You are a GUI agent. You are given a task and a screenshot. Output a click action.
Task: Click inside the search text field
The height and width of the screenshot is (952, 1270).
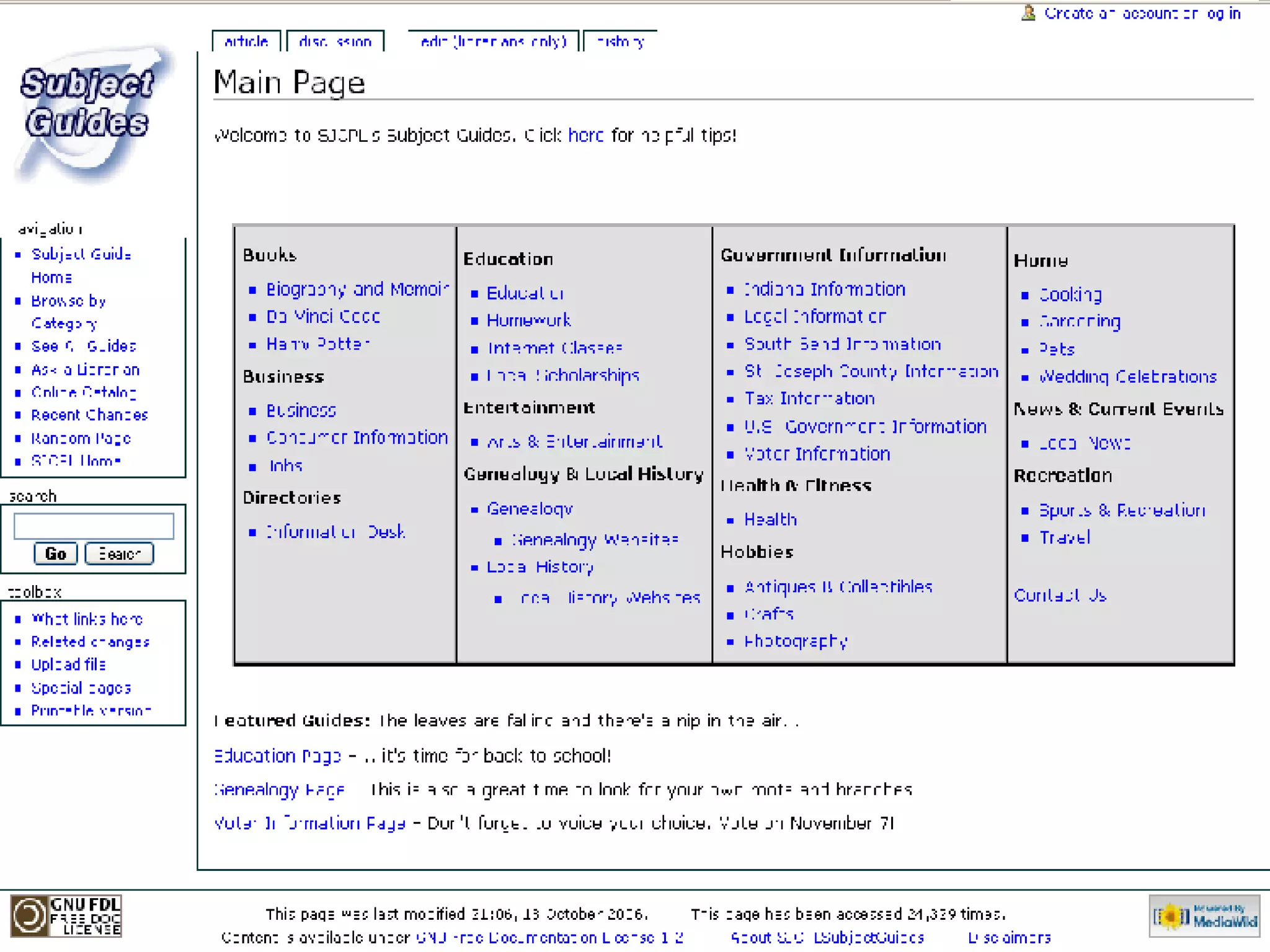click(94, 526)
